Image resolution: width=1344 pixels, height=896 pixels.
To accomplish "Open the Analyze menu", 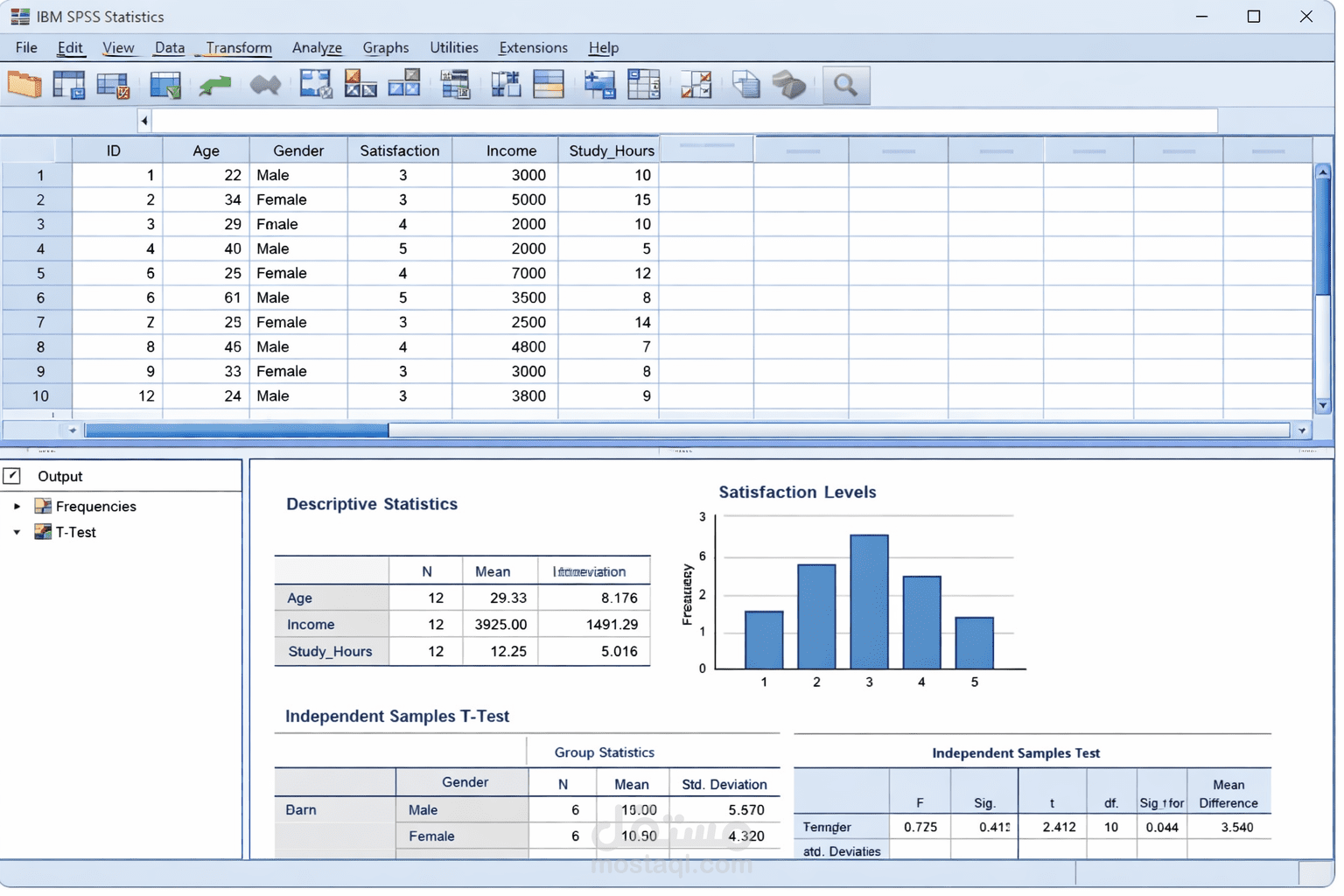I will click(317, 47).
